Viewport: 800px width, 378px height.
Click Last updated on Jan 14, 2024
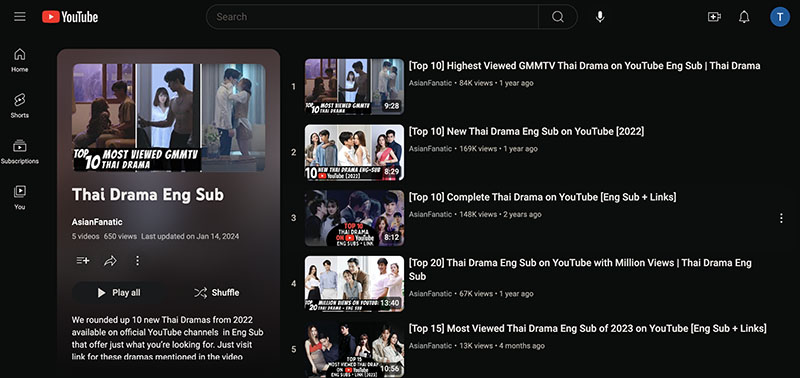point(190,237)
